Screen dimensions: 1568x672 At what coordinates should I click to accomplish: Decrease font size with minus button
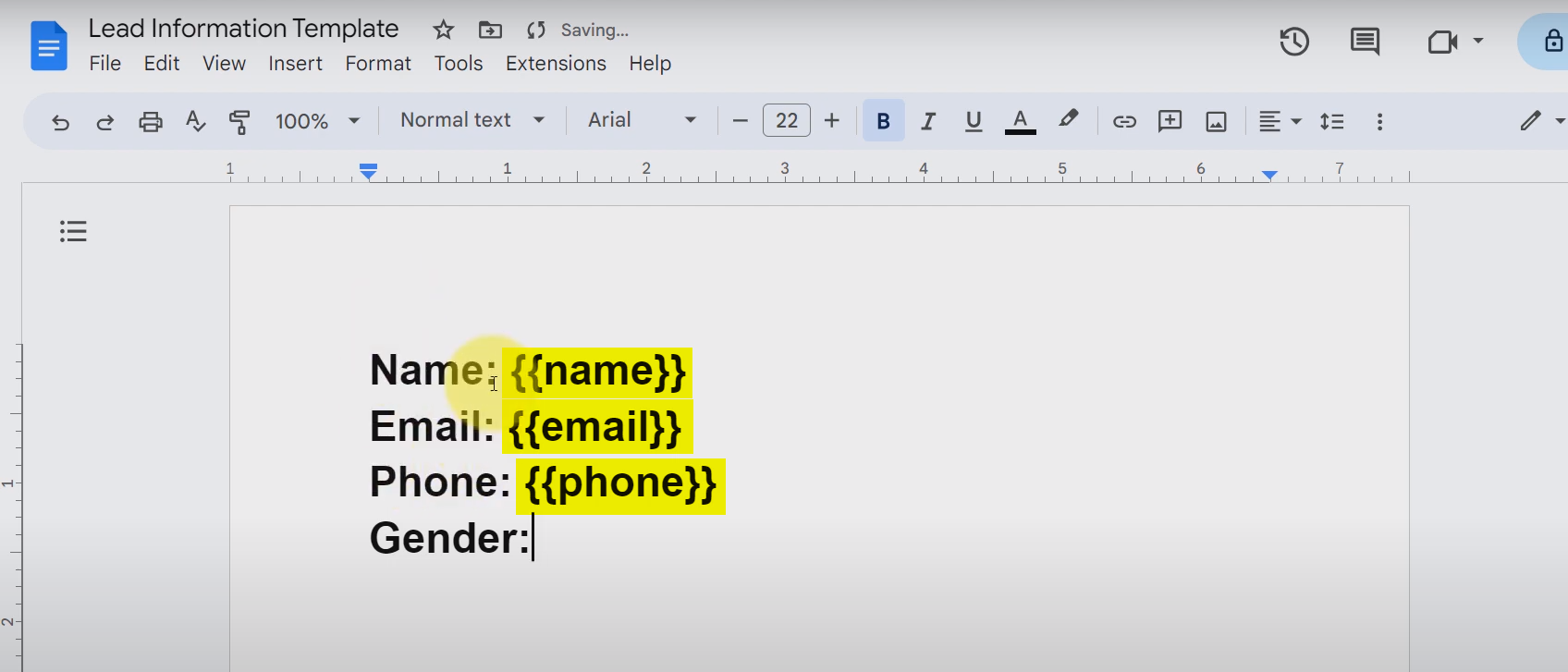pos(740,121)
